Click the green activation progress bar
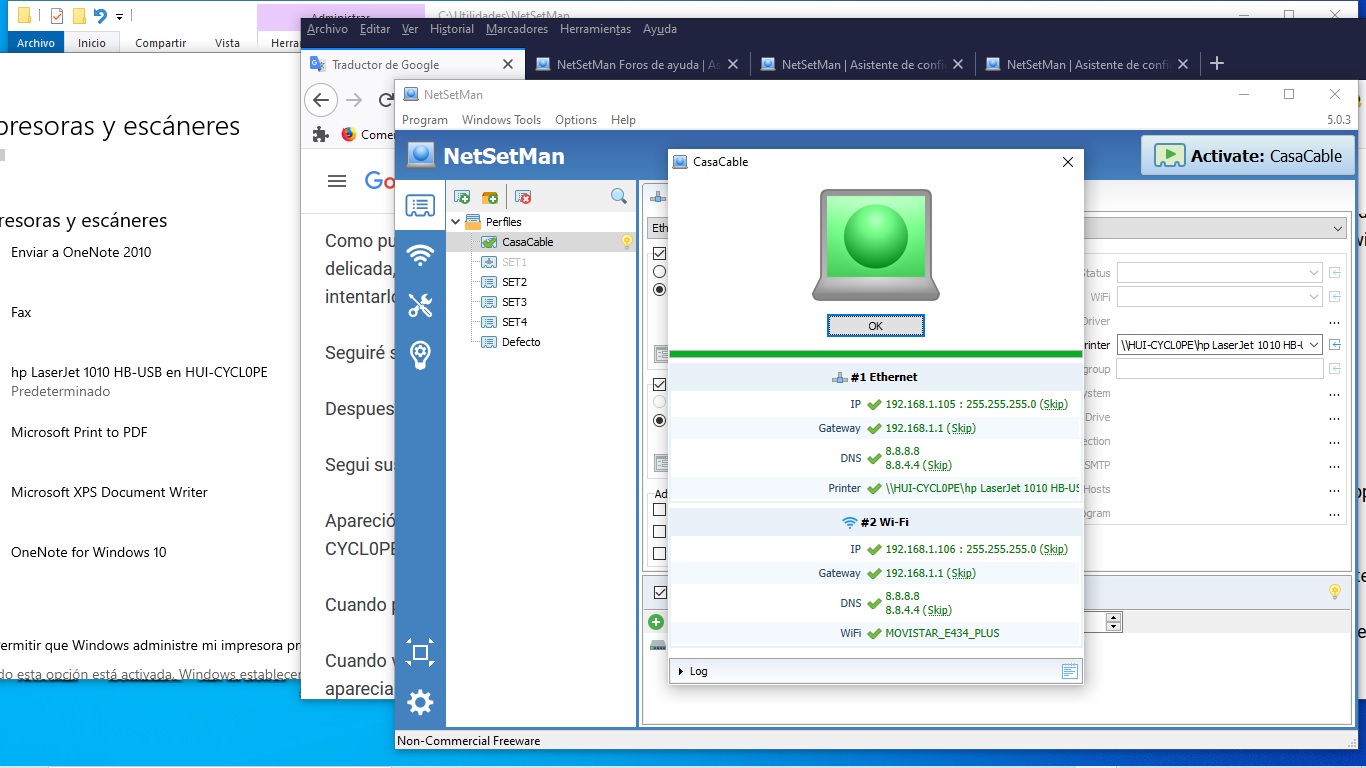The height and width of the screenshot is (768, 1366). [875, 354]
